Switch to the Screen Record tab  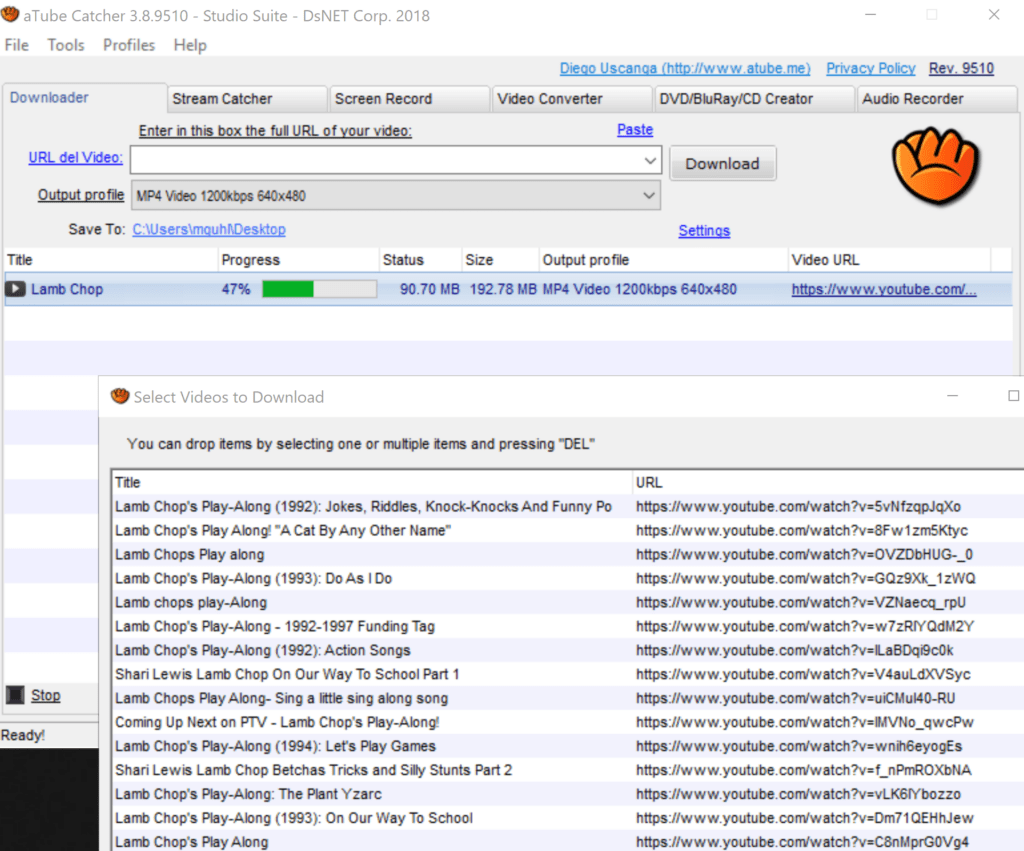[409, 99]
